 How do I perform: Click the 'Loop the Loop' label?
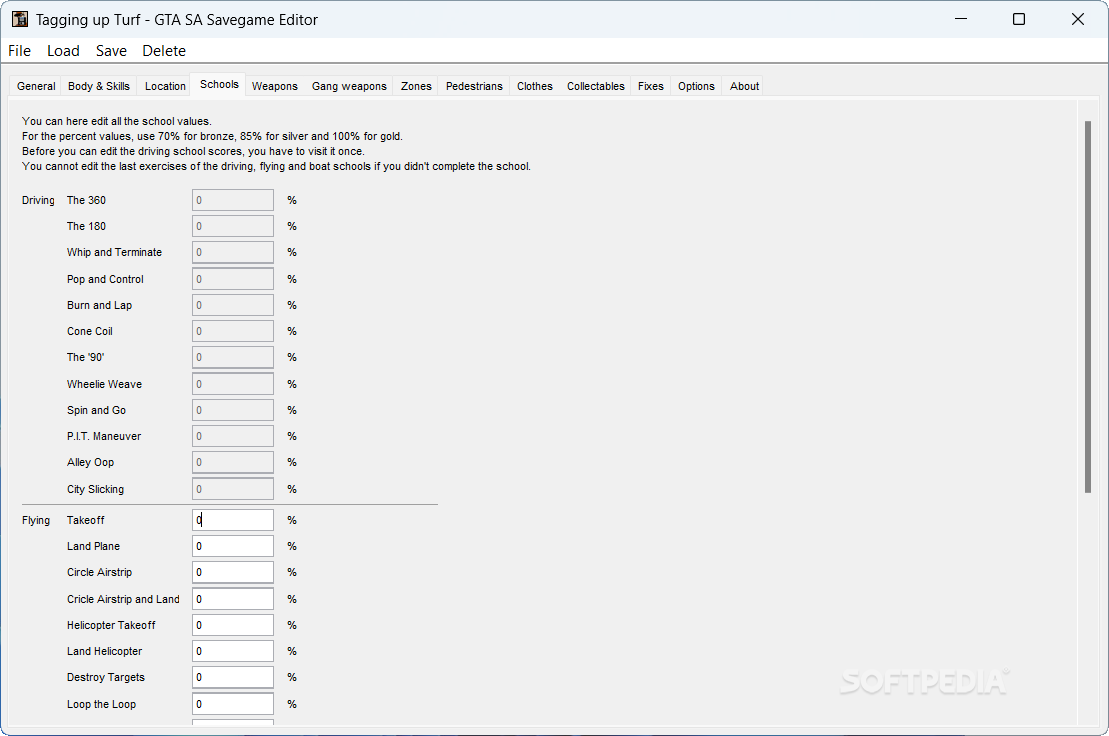point(102,704)
